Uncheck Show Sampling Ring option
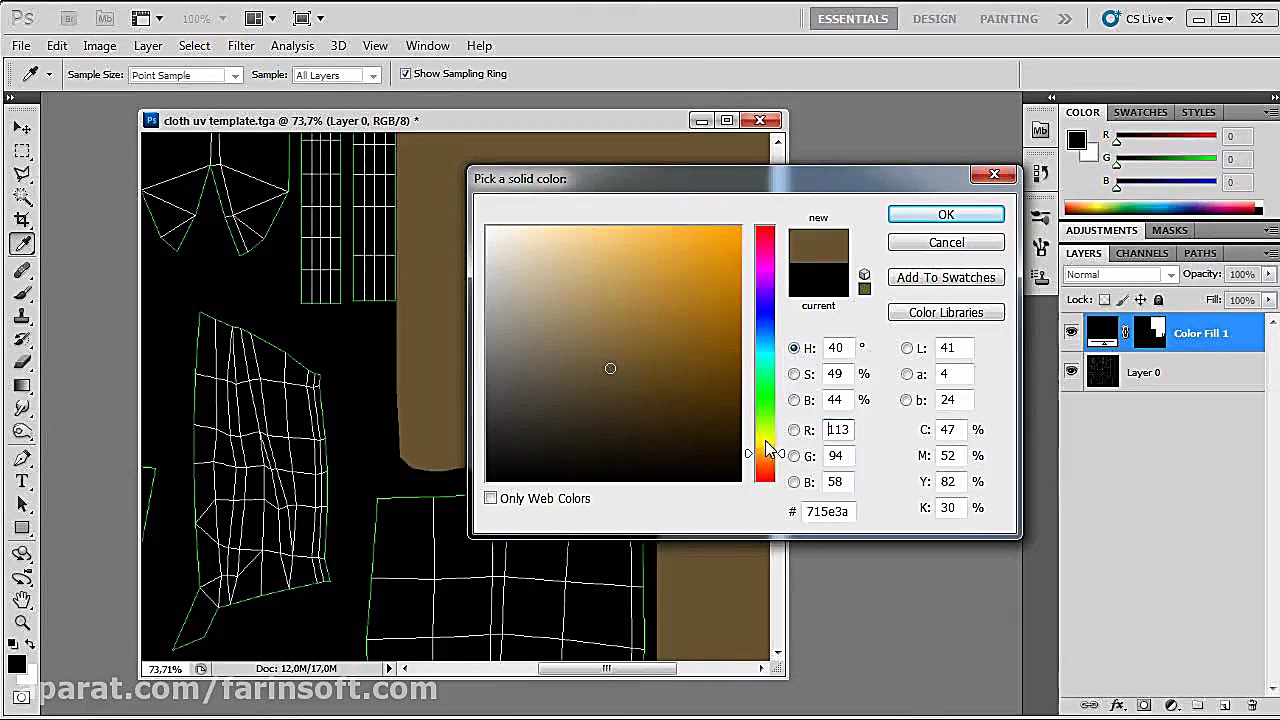 406,74
